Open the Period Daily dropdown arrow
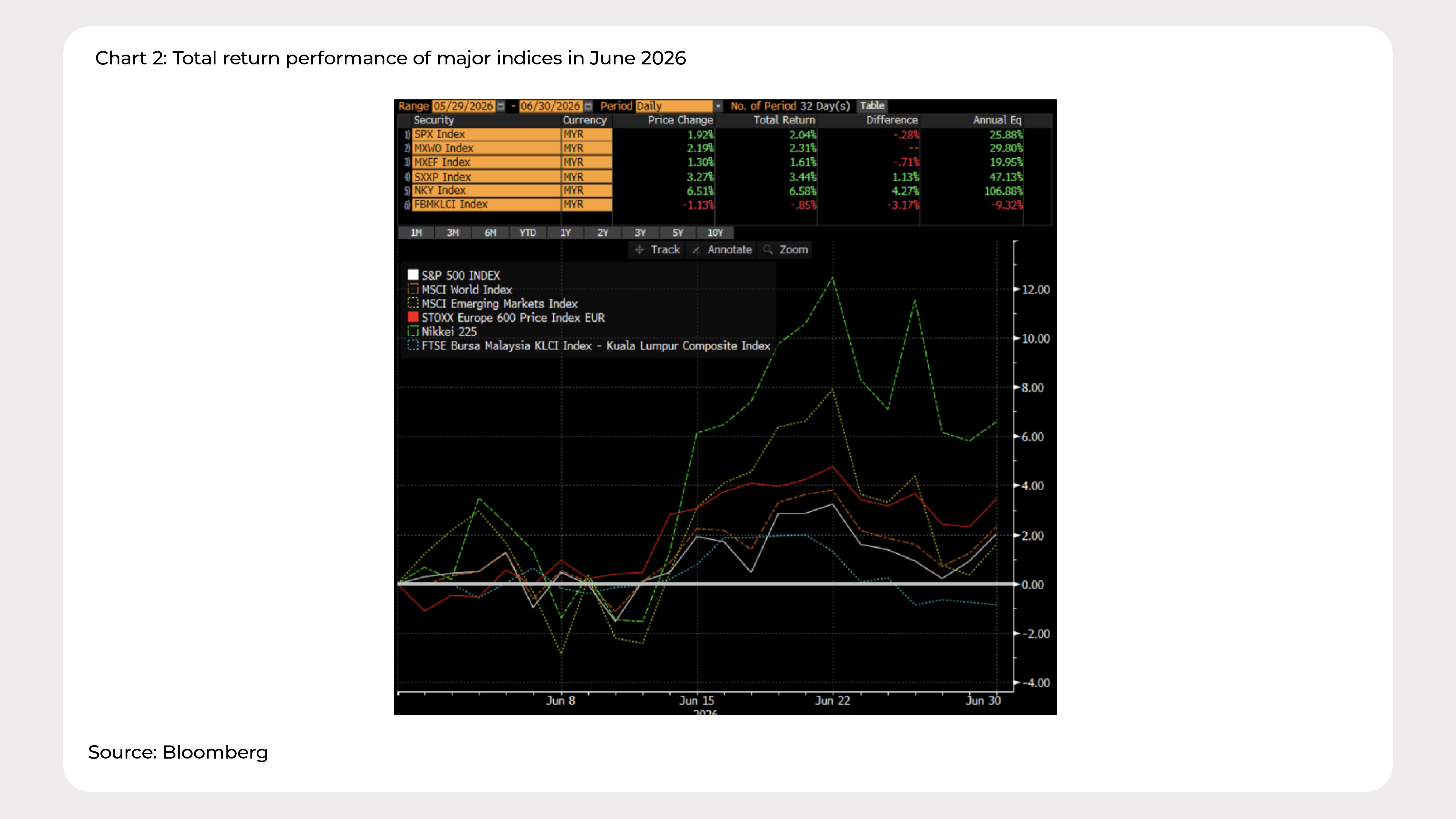Viewport: 1456px width, 819px height. pos(718,106)
